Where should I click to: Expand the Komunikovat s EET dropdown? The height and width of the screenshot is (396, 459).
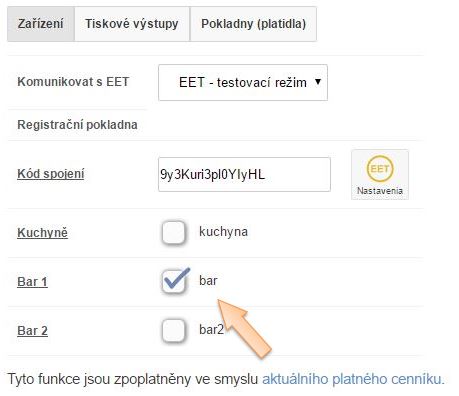[x=243, y=82]
